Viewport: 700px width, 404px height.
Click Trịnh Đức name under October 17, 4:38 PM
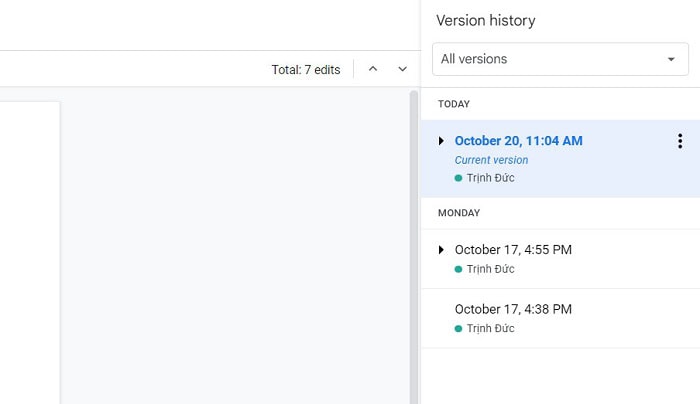pos(490,328)
